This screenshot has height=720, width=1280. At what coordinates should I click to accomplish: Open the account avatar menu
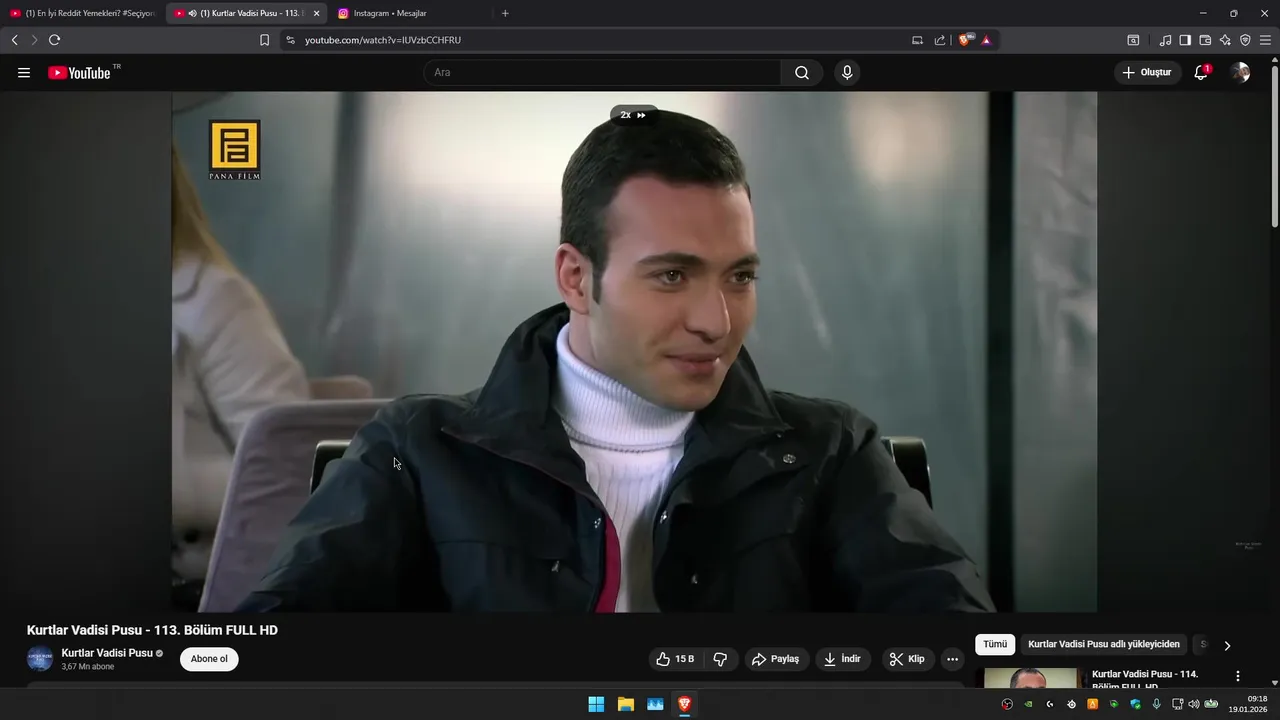click(1240, 73)
